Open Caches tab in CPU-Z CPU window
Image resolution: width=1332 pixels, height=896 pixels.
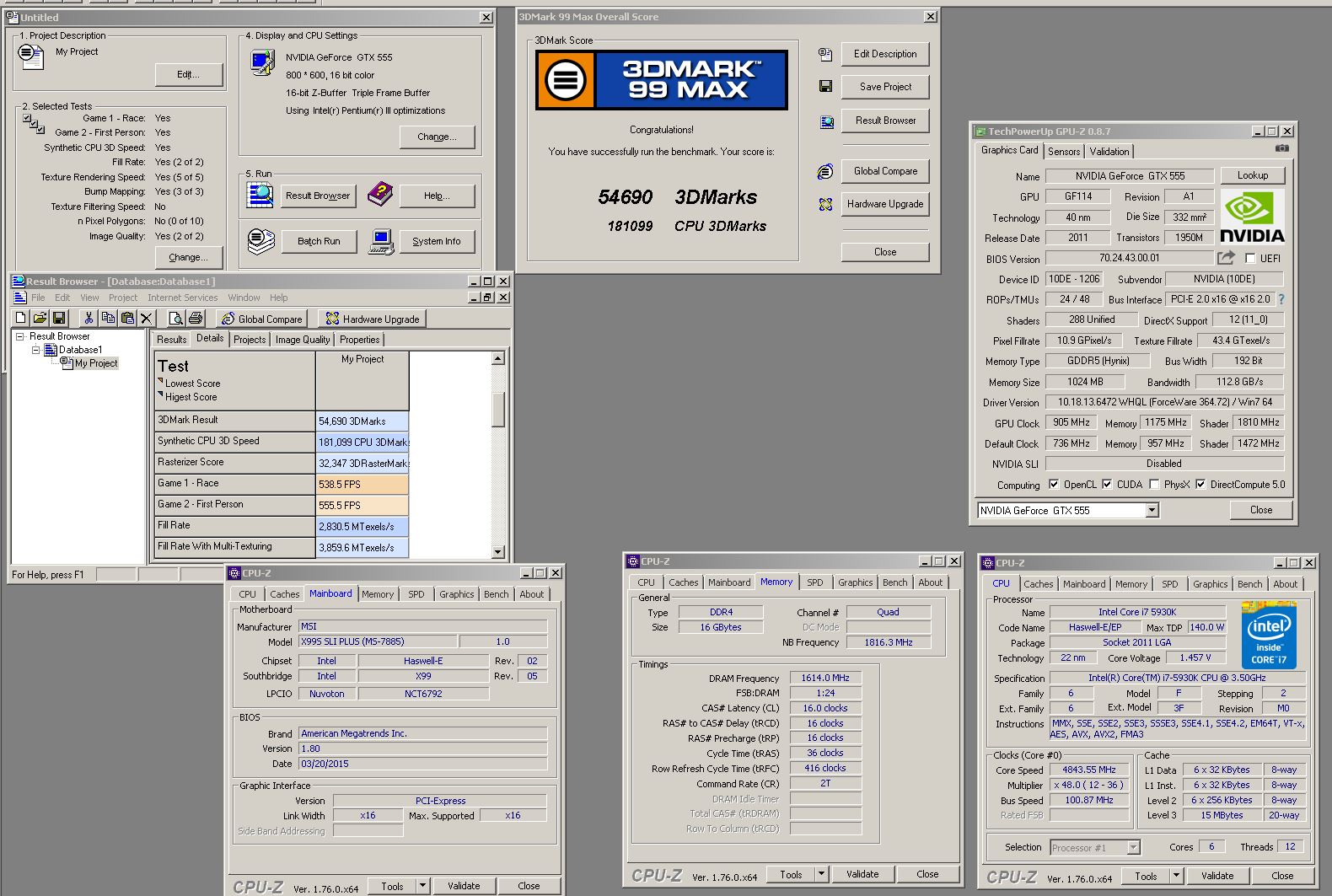click(1039, 584)
